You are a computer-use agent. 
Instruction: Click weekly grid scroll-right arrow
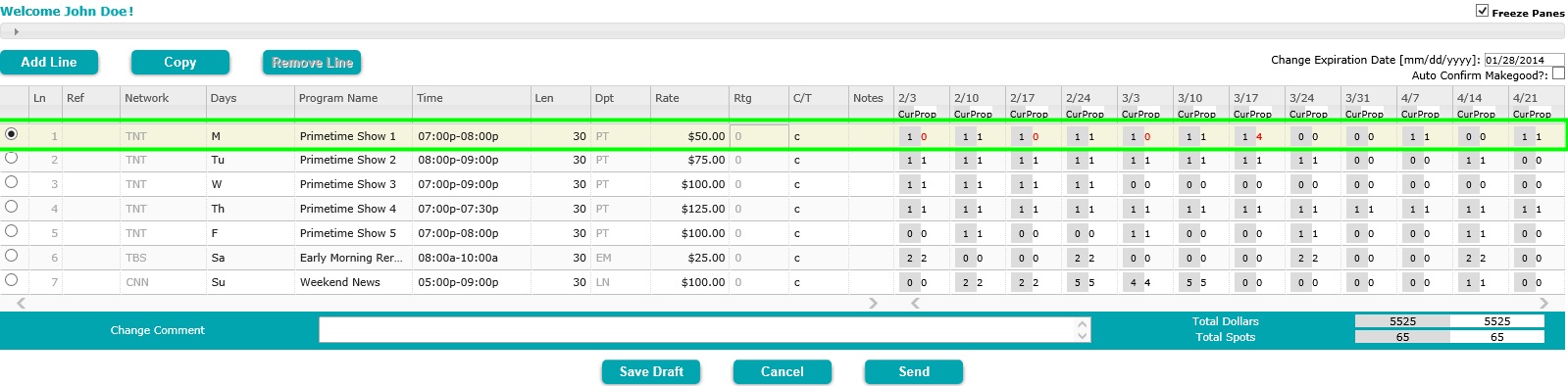[1543, 304]
